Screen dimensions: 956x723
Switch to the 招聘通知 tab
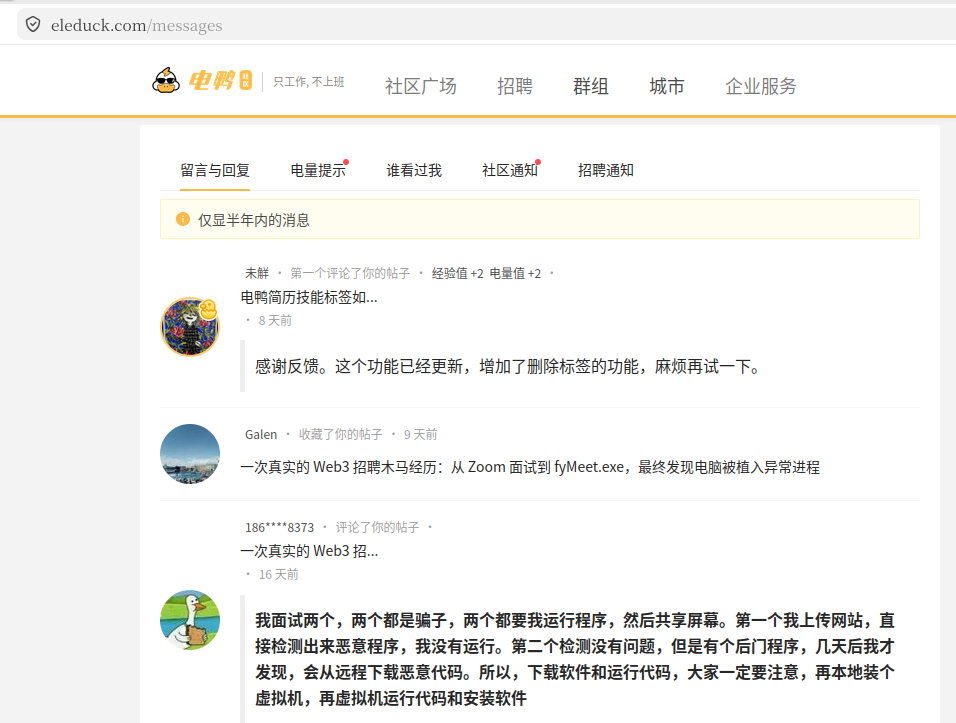[x=605, y=170]
